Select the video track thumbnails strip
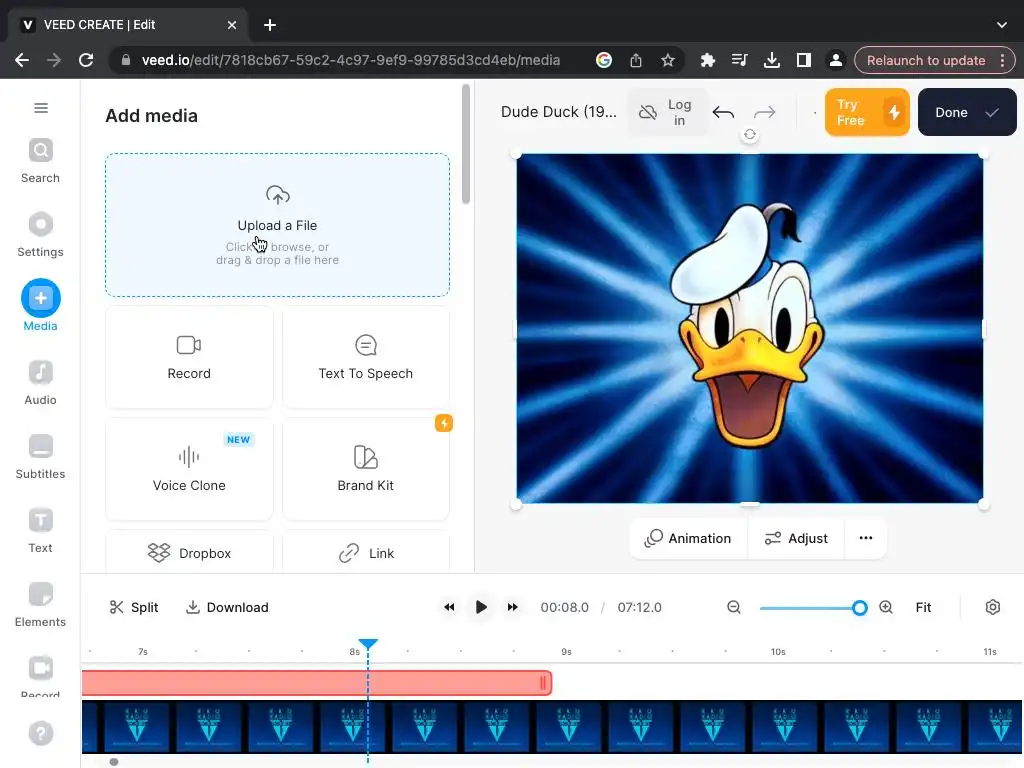 pyautogui.click(x=552, y=726)
